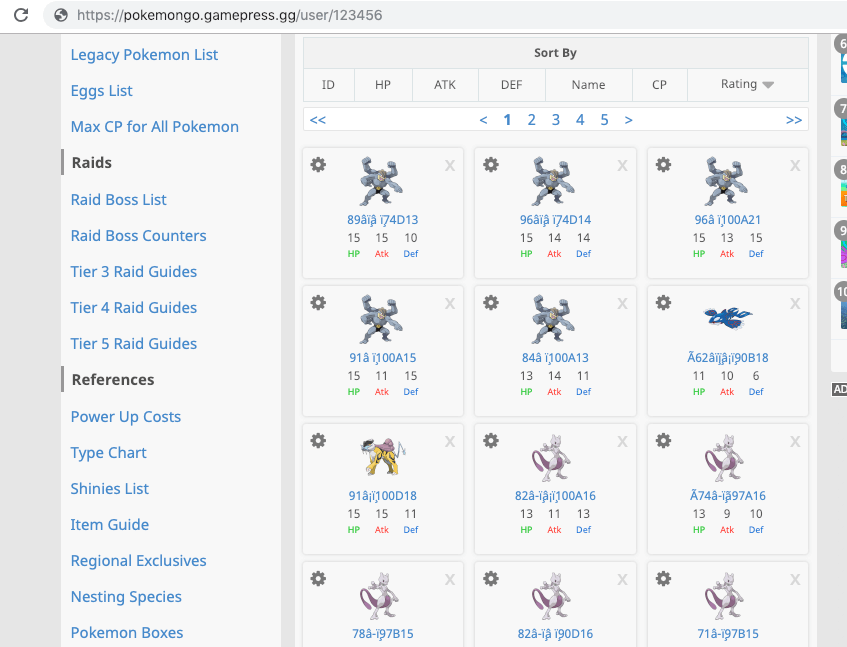Screen dimensions: 847x647
Task: Click the browser address bar URL
Action: [x=229, y=15]
